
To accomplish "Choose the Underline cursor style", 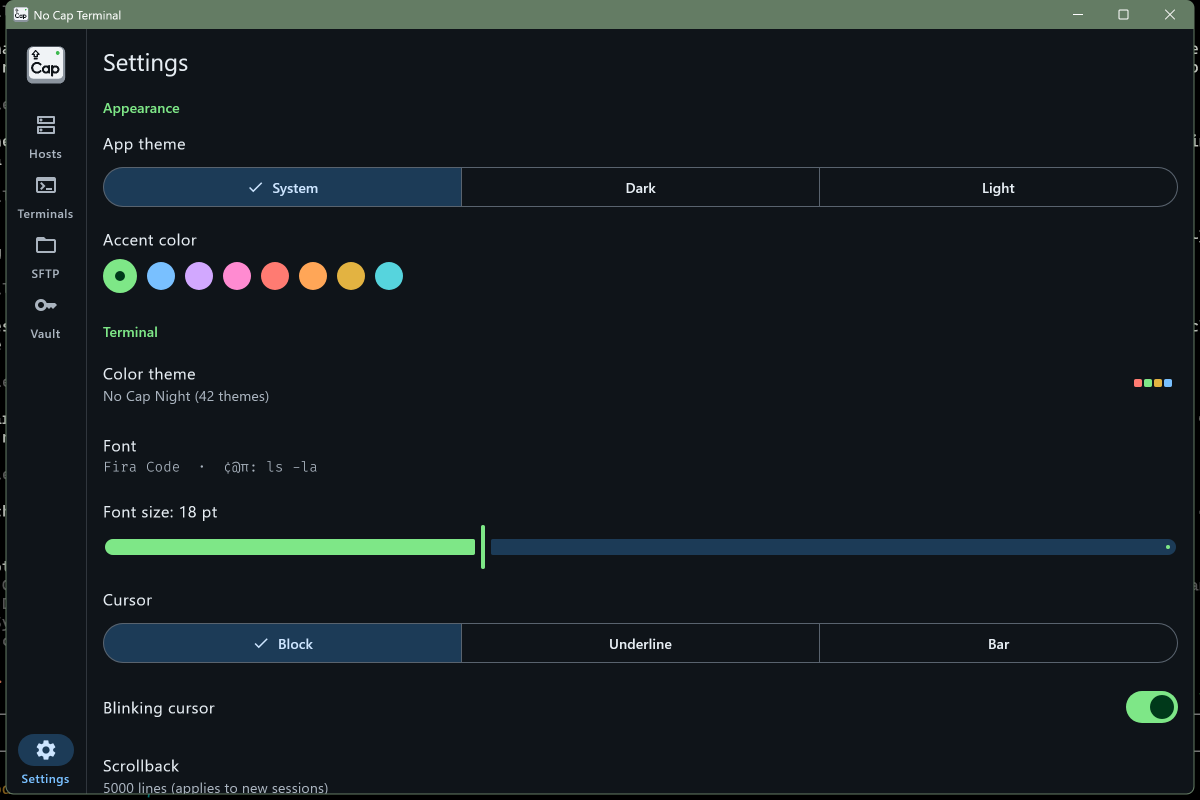I will (x=641, y=643).
